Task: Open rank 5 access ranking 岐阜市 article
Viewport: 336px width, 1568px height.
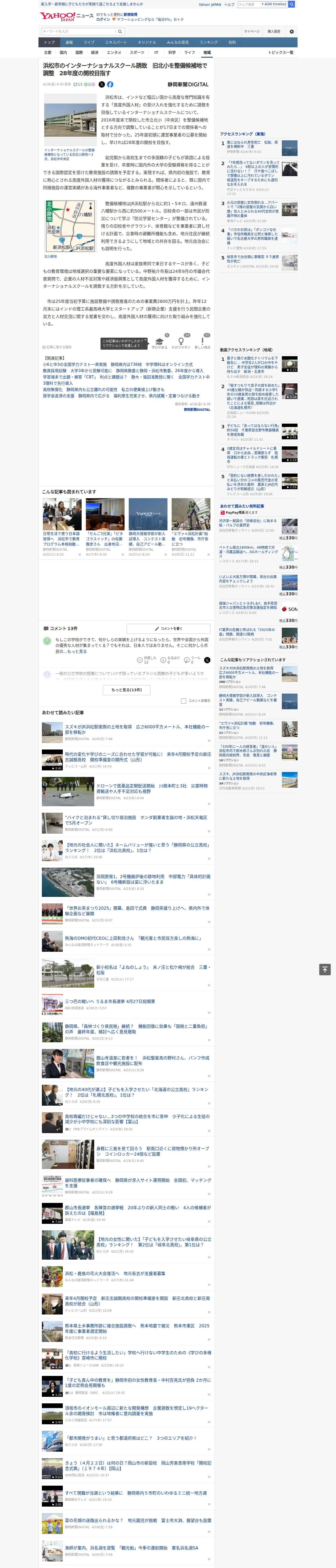Action: click(253, 259)
